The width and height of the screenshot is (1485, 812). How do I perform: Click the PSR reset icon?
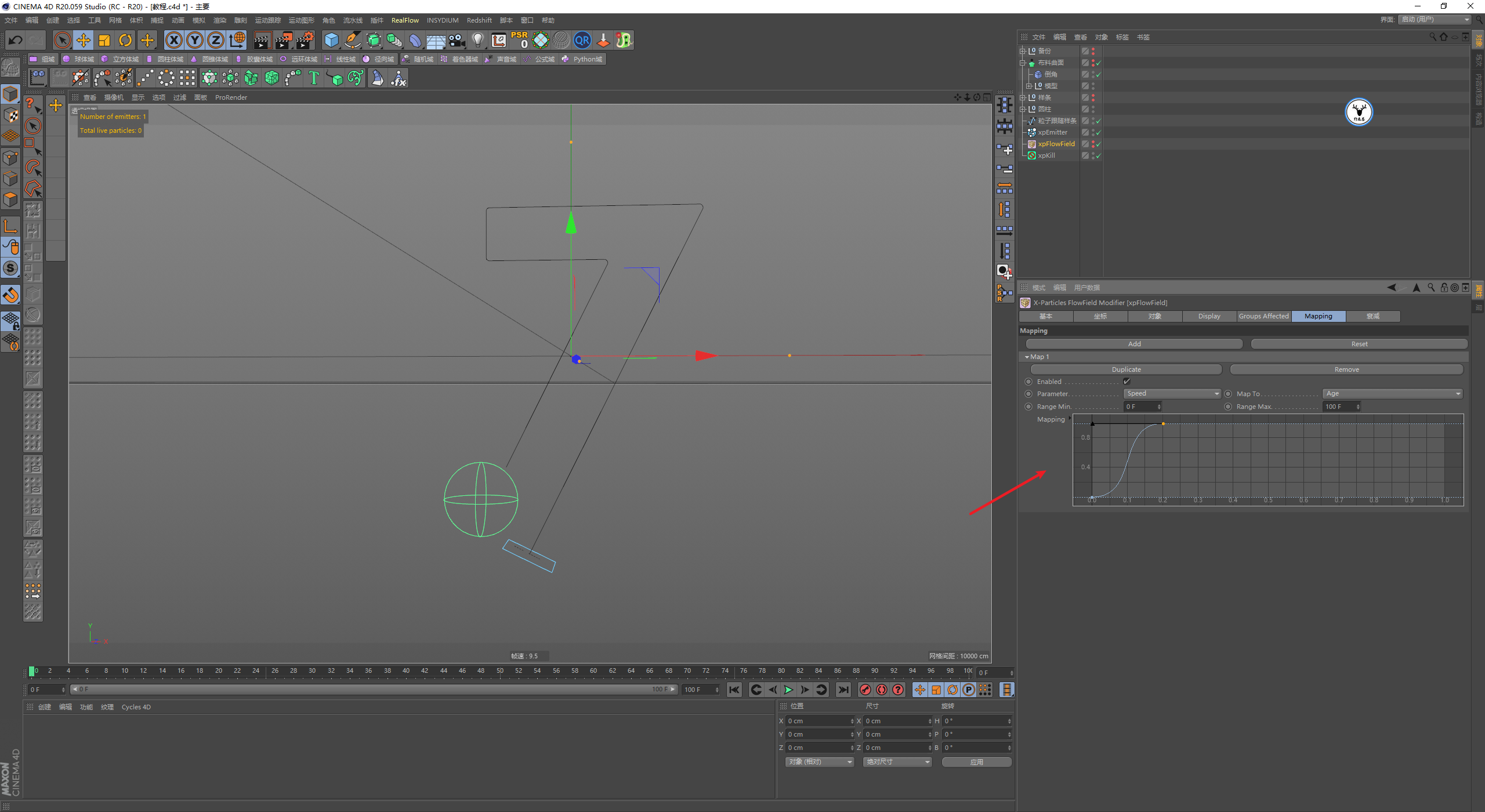(x=519, y=40)
